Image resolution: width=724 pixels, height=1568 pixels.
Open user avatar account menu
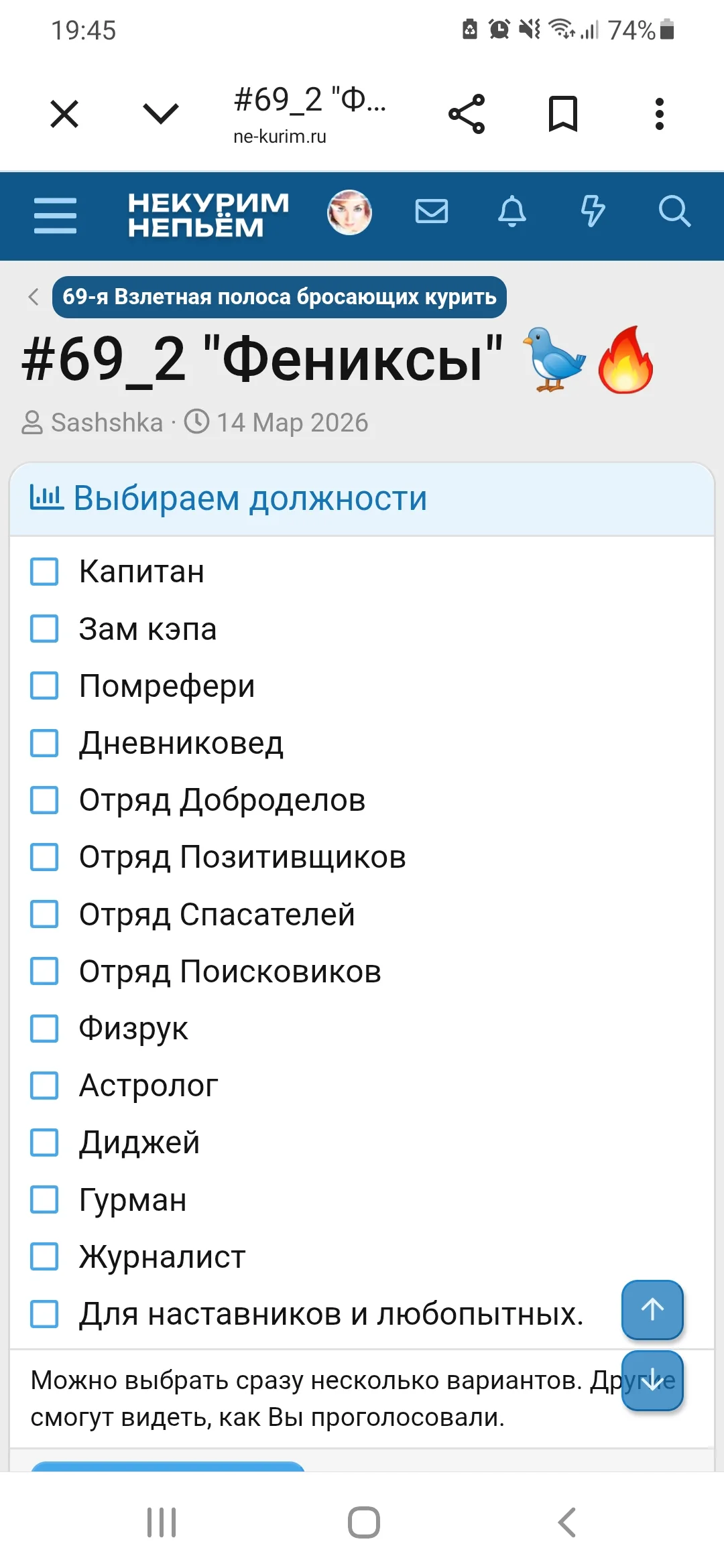349,212
